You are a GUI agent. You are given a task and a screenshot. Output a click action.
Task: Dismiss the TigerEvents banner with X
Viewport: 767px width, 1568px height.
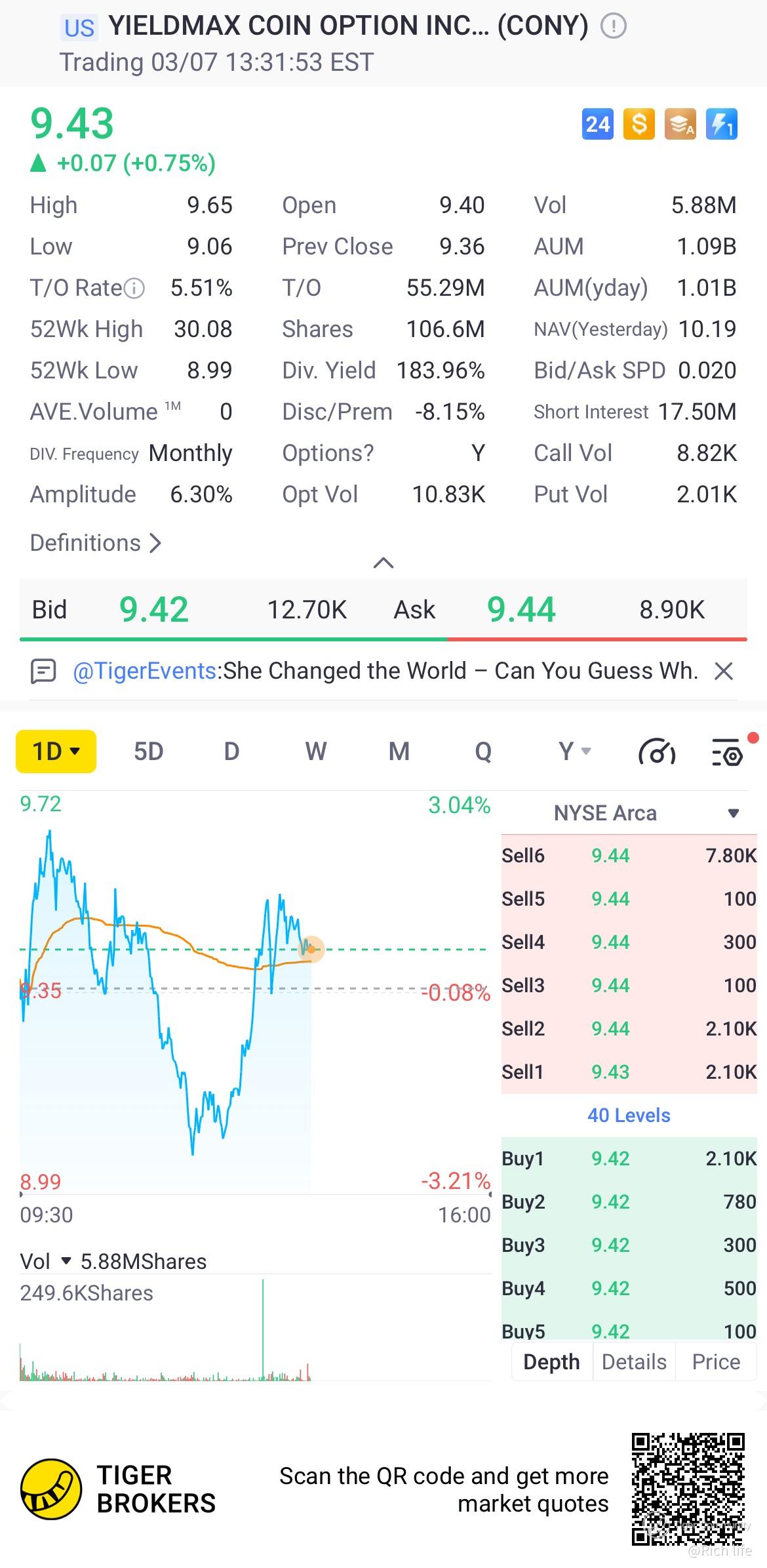pos(723,671)
